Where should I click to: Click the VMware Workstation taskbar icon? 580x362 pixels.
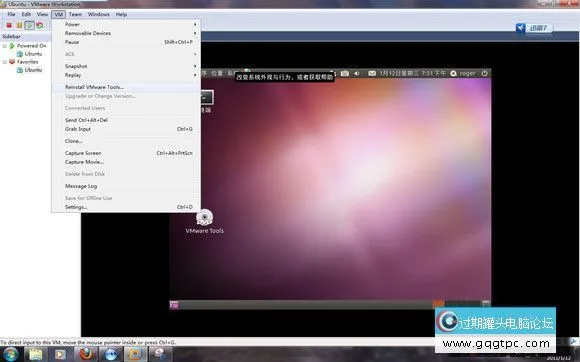[135, 354]
